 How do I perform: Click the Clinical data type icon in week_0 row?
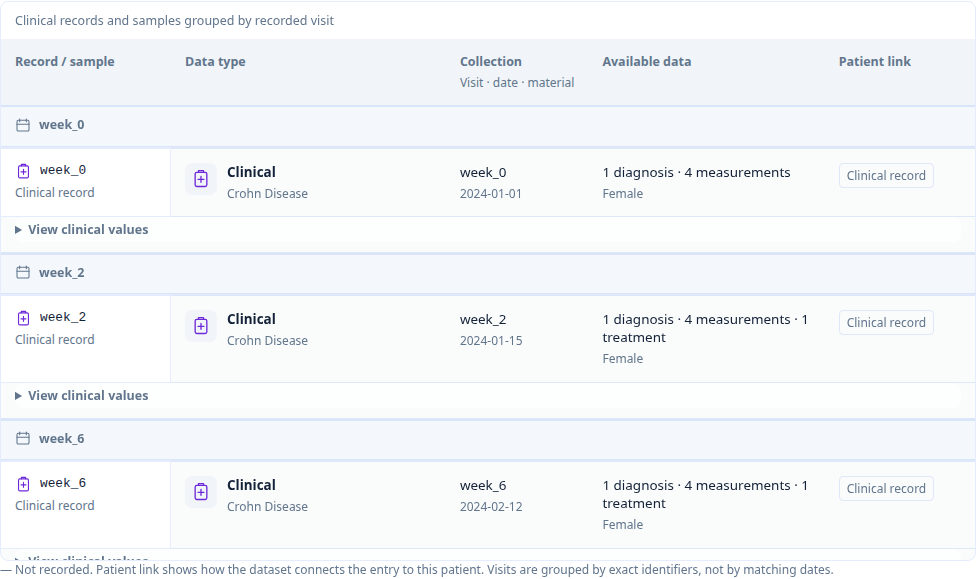click(x=201, y=179)
